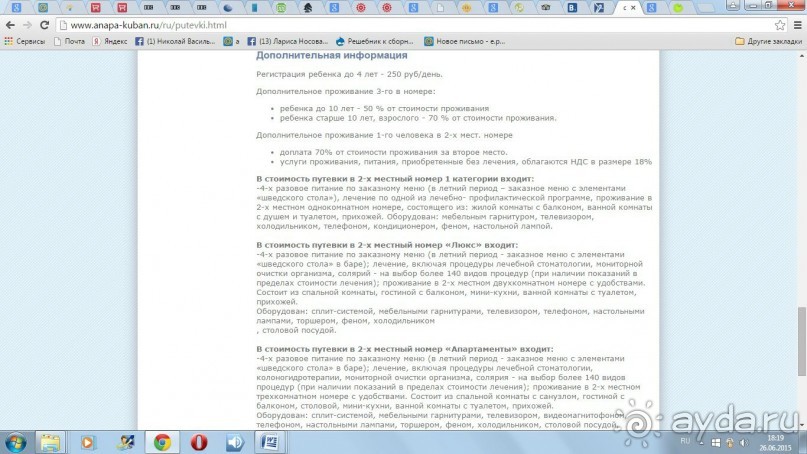This screenshot has width=807, height=454.
Task: Close the active tab with its X
Action: click(633, 8)
